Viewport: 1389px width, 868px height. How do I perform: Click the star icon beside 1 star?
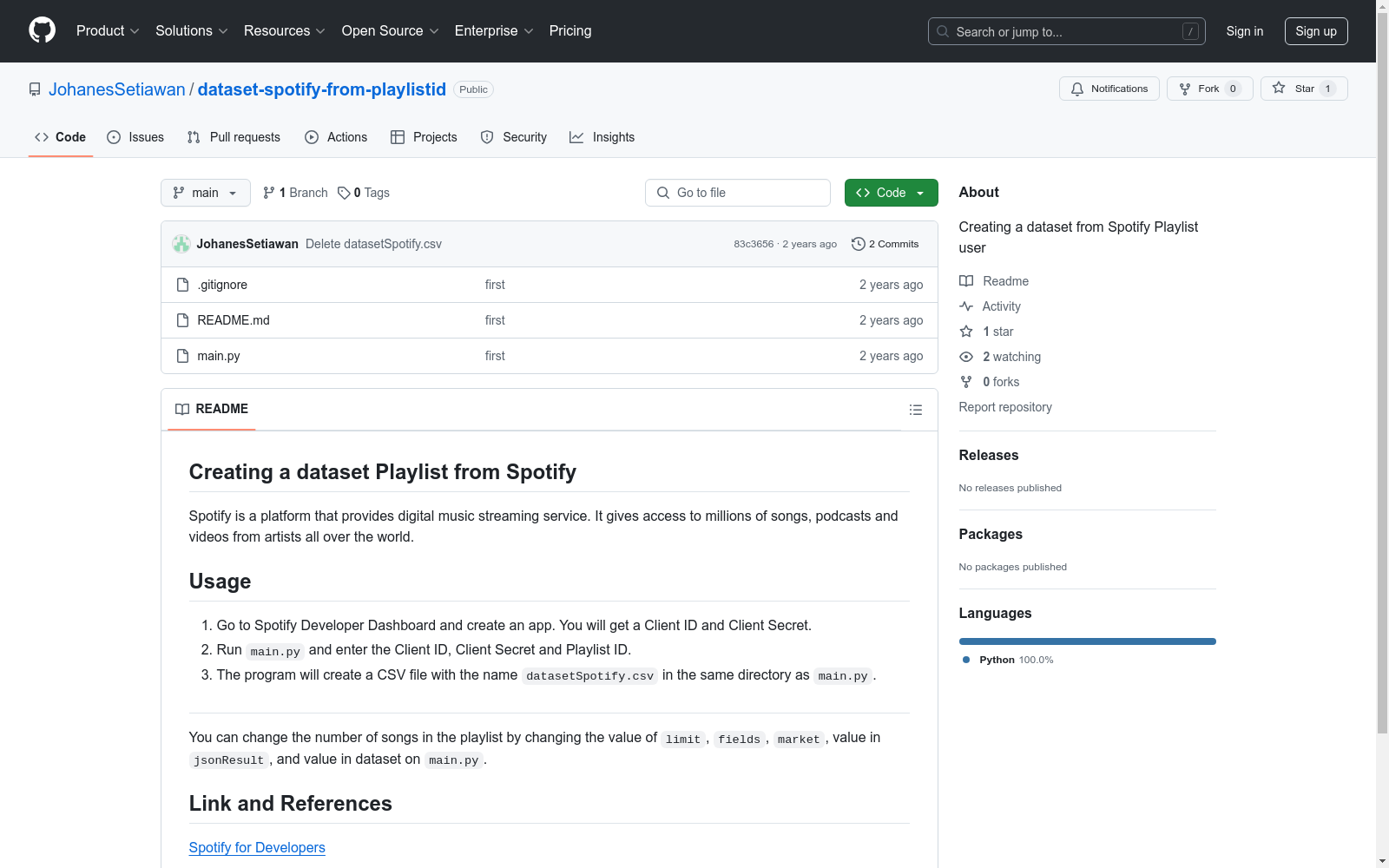[x=966, y=332]
